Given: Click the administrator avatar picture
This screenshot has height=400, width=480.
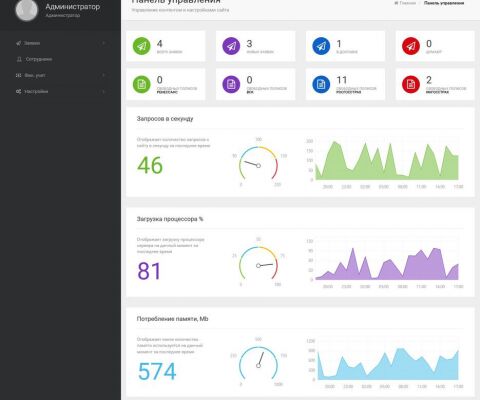Looking at the screenshot, I should [x=27, y=9].
